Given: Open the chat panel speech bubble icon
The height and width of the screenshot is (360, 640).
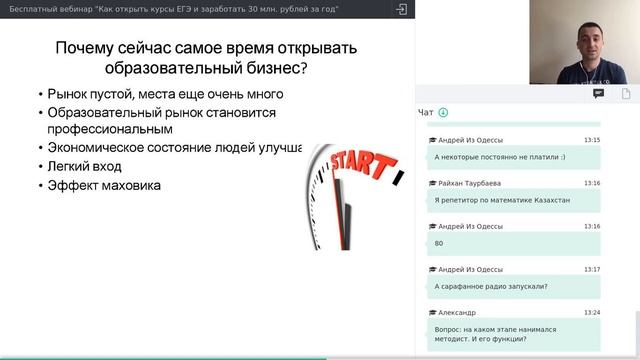Looking at the screenshot, I should [598, 94].
